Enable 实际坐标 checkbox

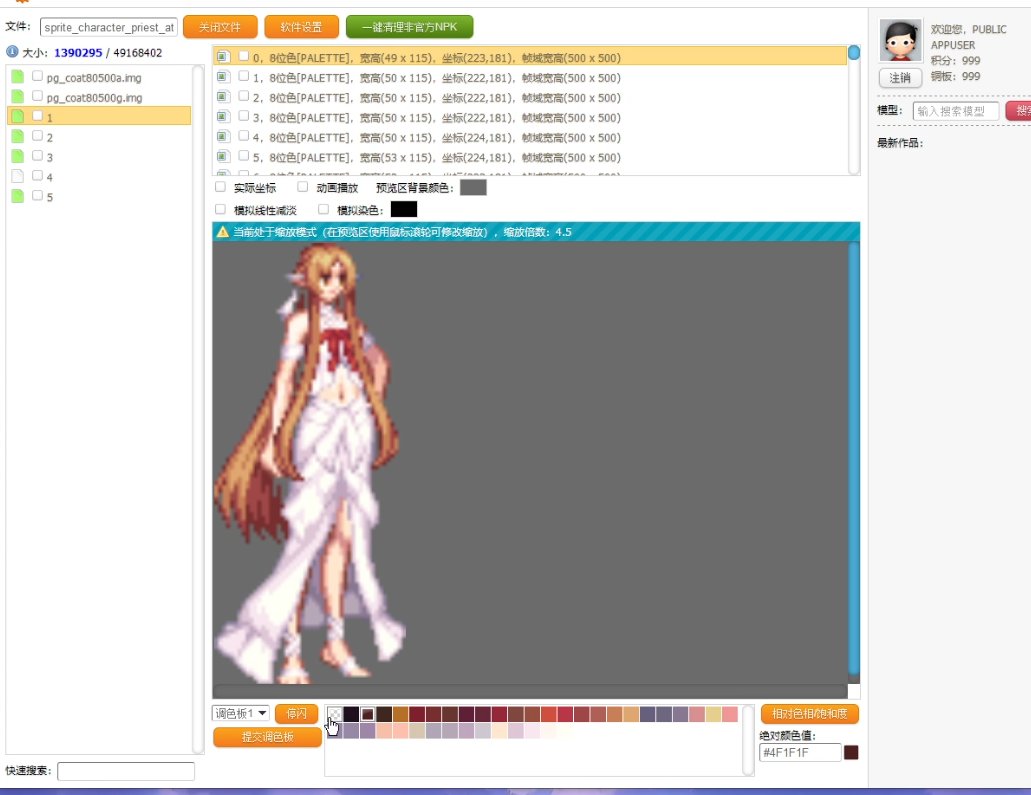(220, 187)
